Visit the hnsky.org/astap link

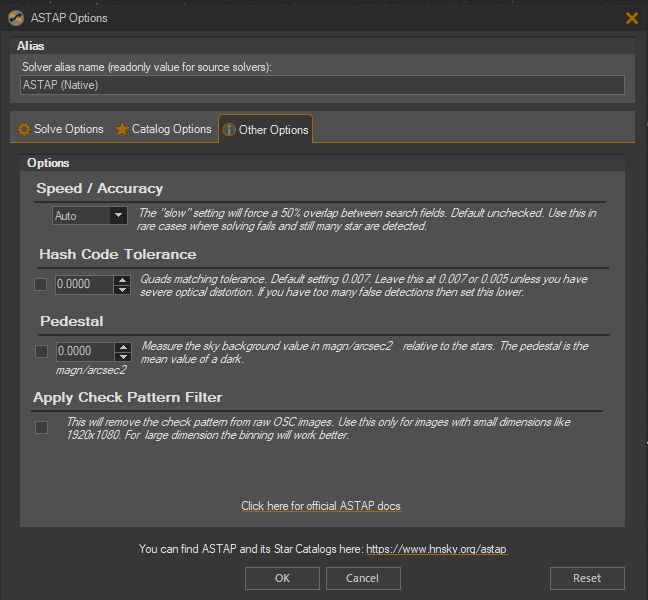436,549
